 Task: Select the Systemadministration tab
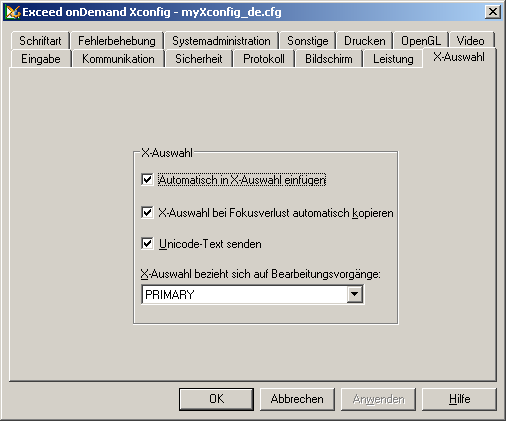coord(221,41)
